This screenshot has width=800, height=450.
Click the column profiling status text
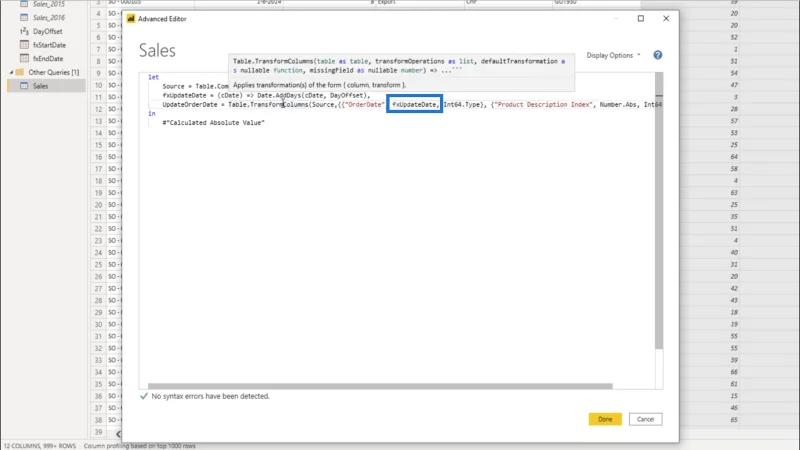(140, 446)
